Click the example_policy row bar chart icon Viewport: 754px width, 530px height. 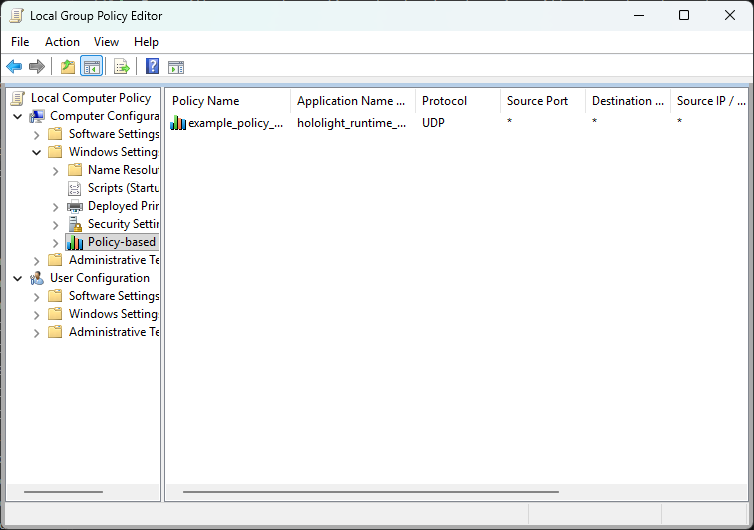[178, 123]
